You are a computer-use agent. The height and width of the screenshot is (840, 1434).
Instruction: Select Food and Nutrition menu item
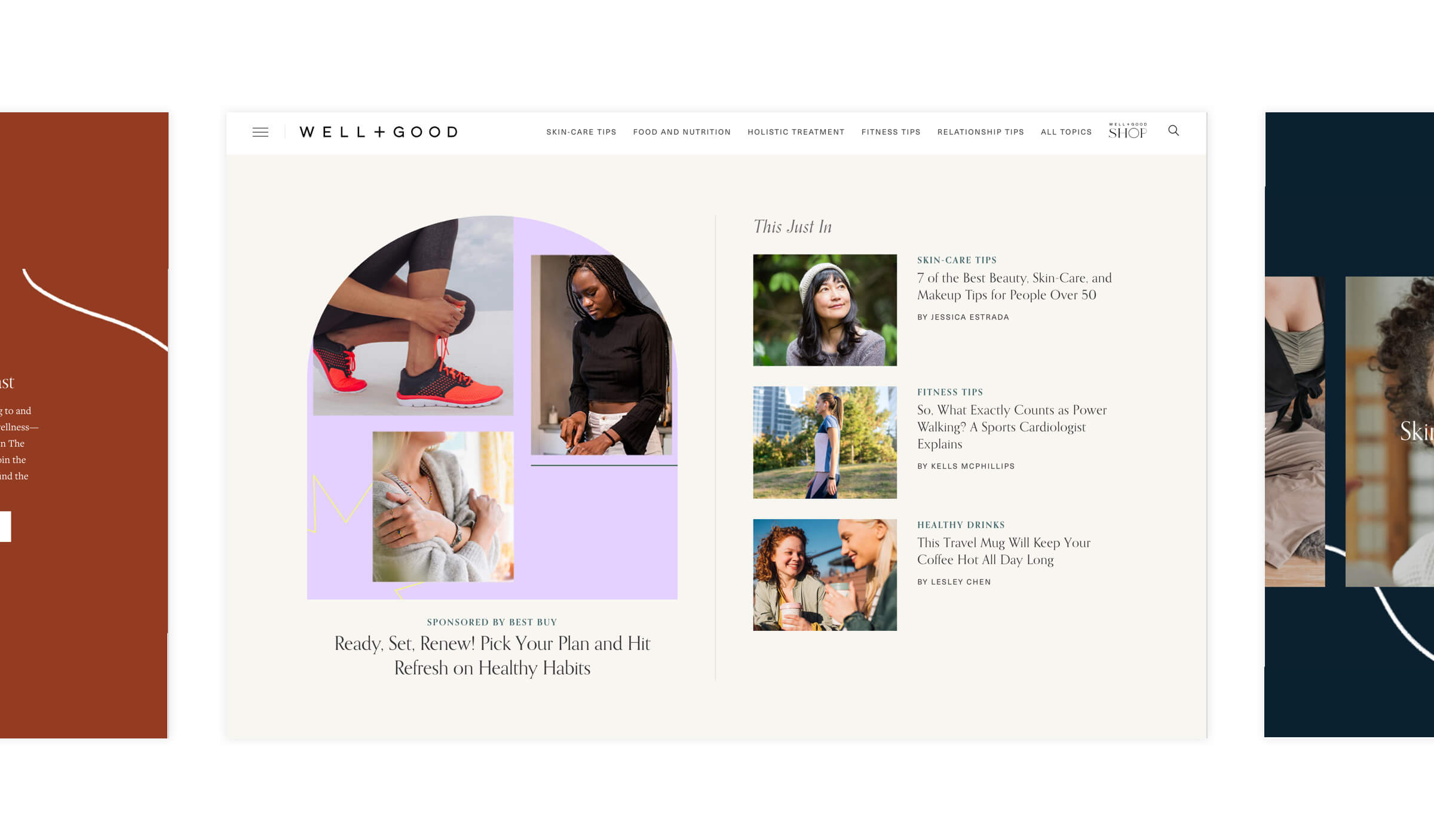(x=682, y=132)
